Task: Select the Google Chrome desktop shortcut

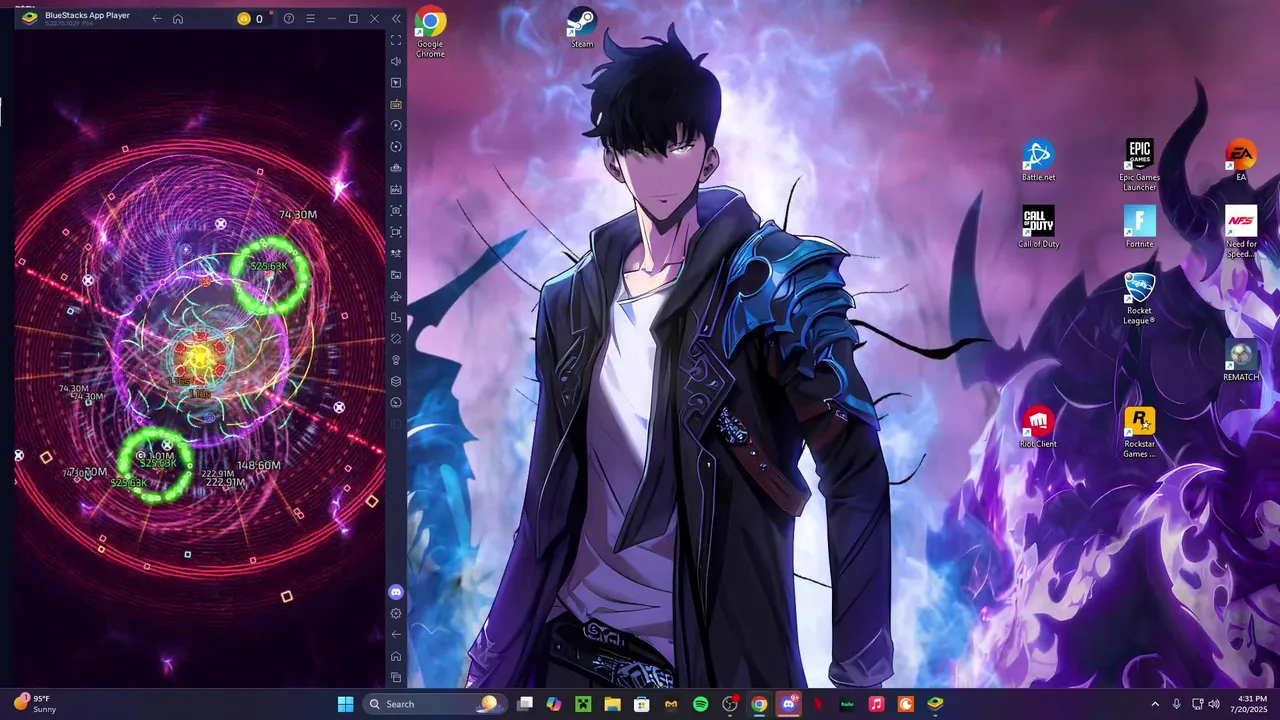Action: [x=430, y=33]
